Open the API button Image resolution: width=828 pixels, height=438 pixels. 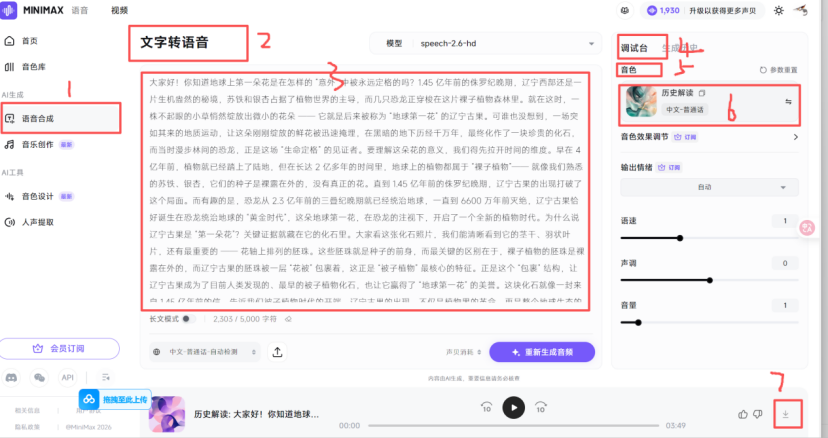coord(68,377)
